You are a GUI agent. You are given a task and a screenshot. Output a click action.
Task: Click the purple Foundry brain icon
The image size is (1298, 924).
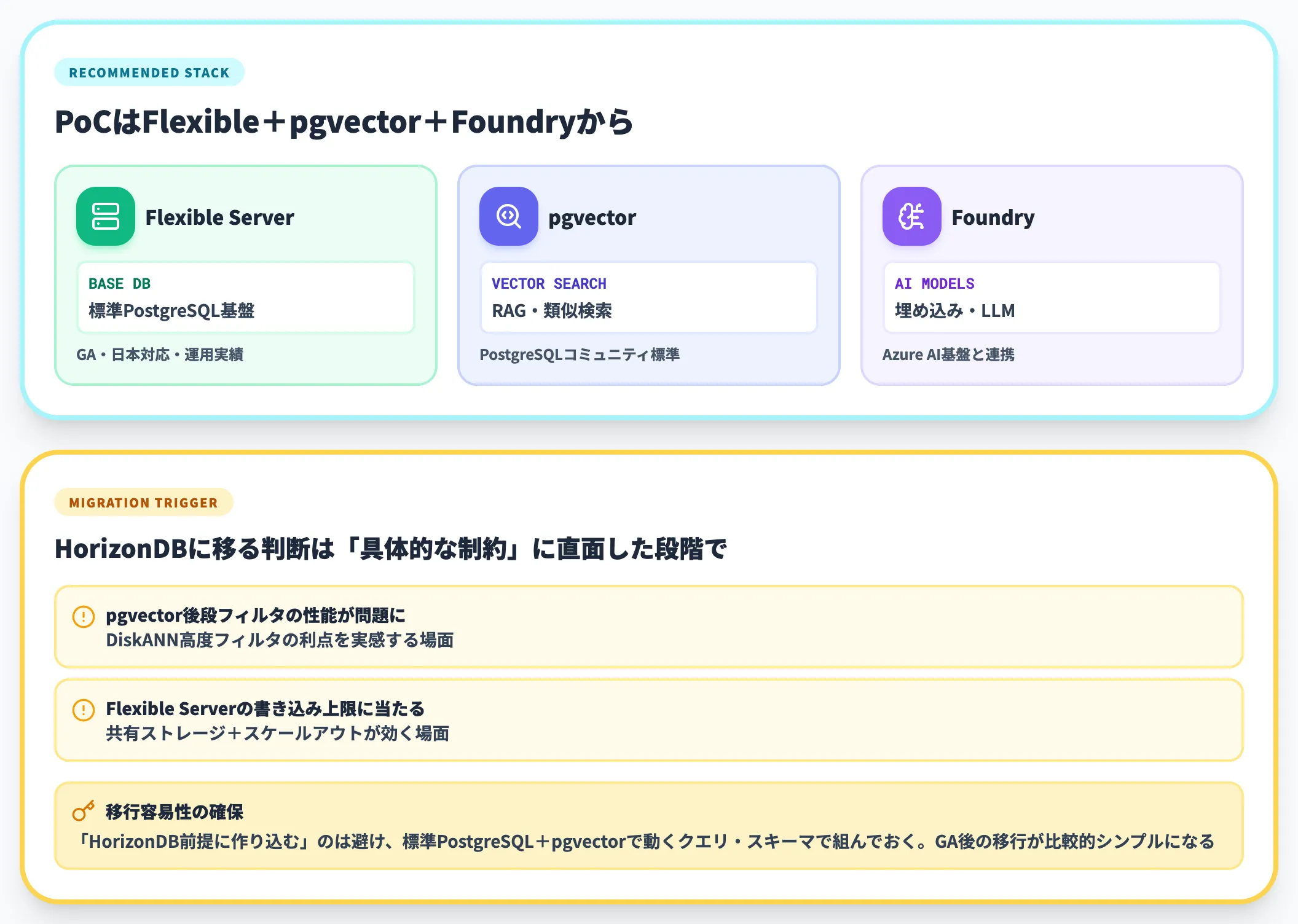911,216
